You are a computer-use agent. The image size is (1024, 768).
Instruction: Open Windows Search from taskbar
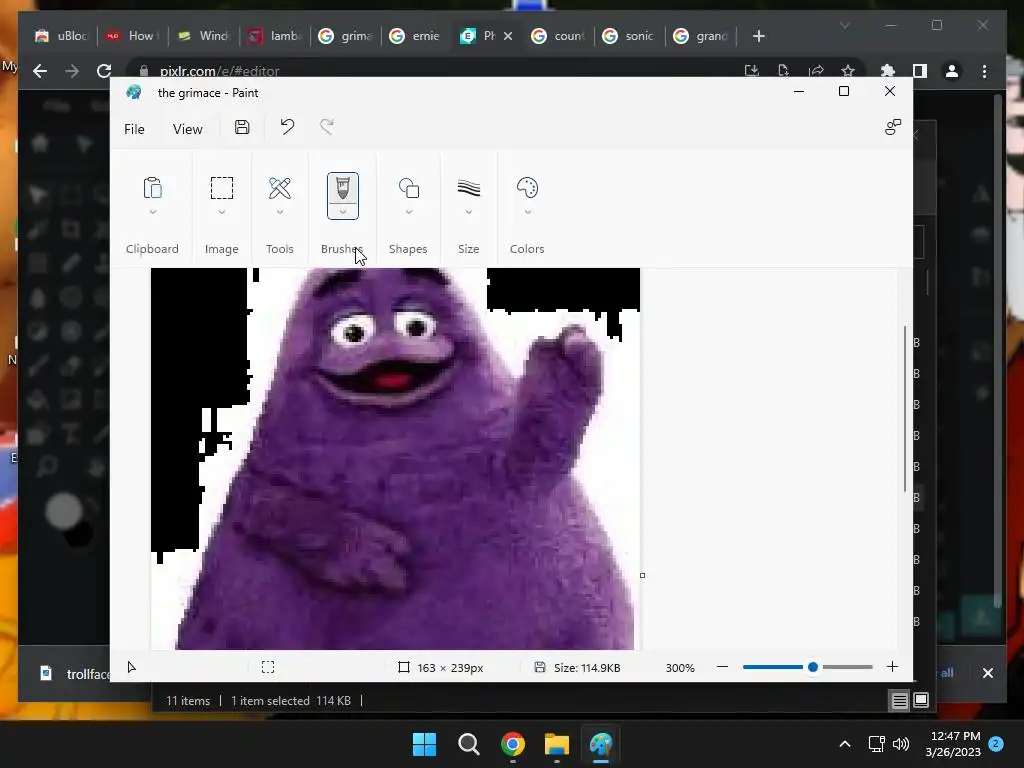[x=468, y=744]
